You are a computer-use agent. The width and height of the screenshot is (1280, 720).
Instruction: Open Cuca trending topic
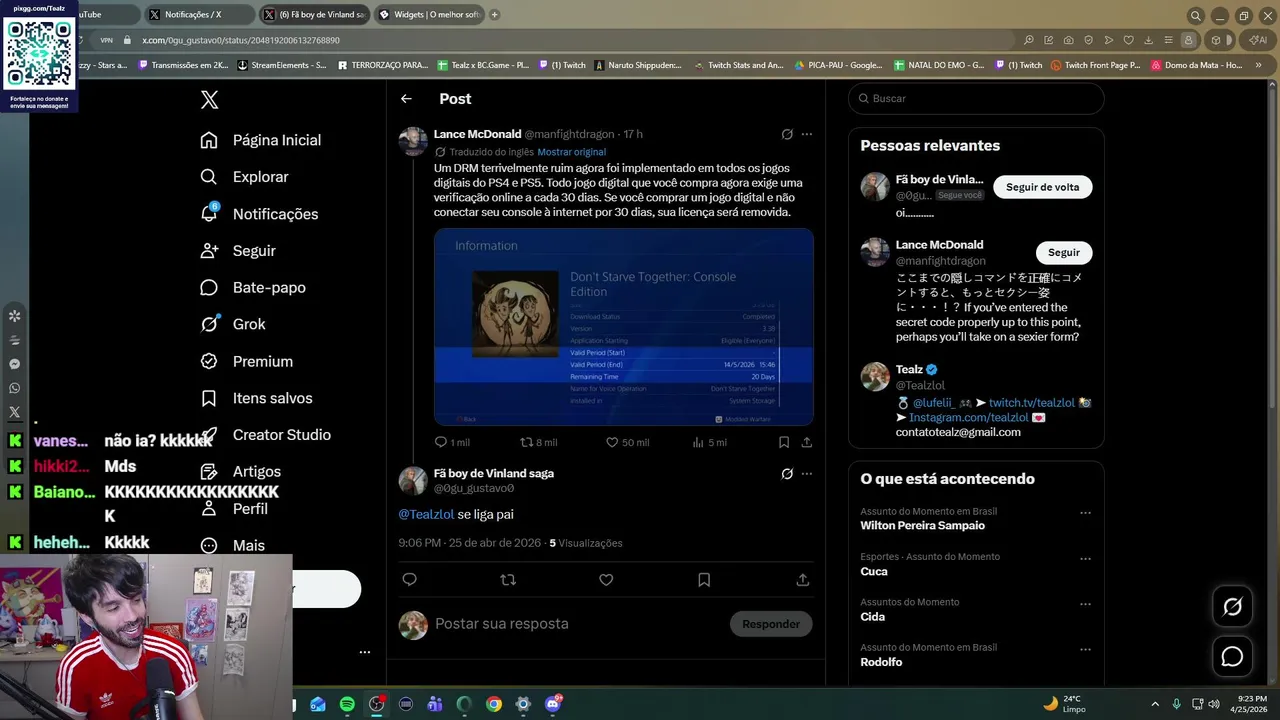(874, 572)
